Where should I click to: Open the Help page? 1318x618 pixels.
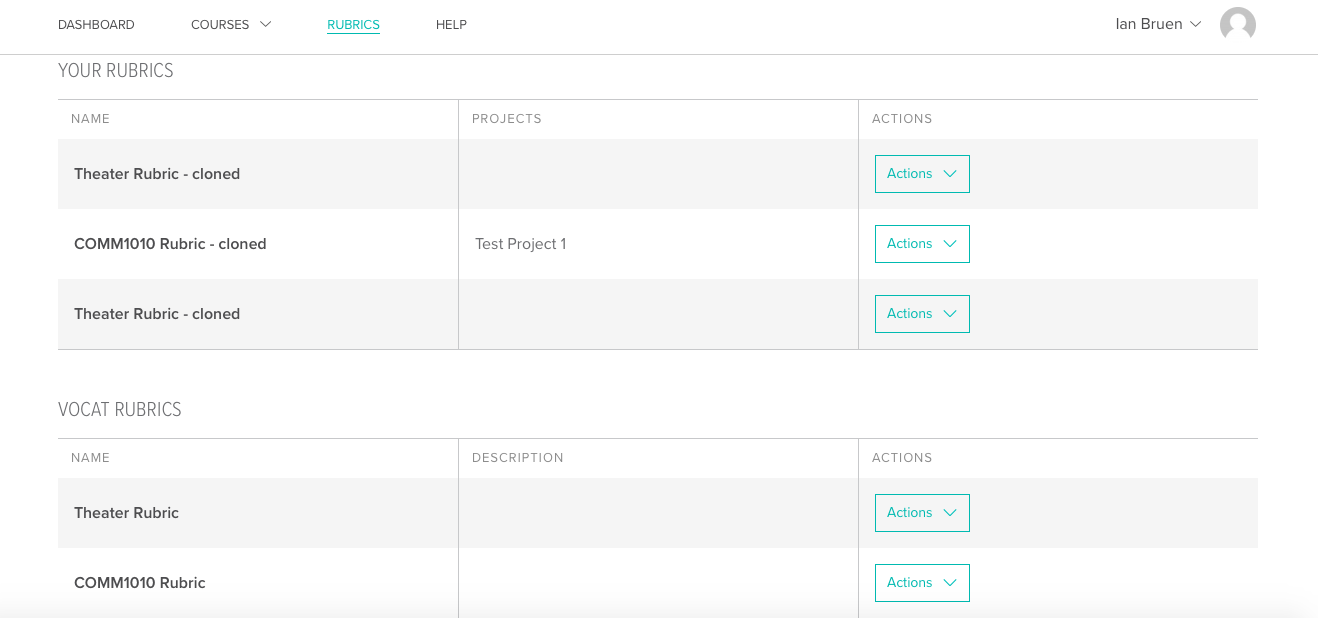pyautogui.click(x=451, y=24)
